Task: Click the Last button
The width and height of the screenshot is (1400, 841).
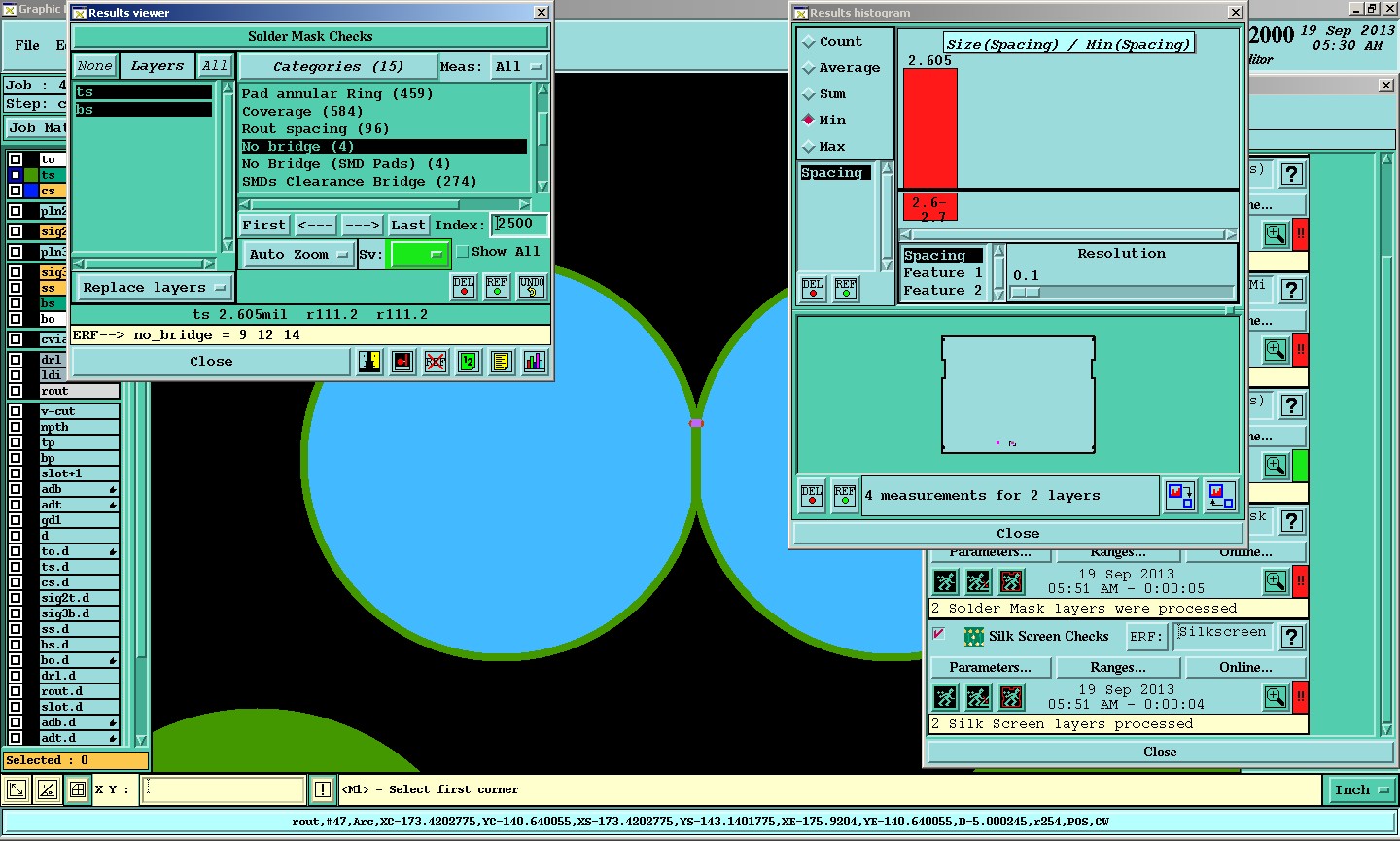Action: click(x=408, y=226)
